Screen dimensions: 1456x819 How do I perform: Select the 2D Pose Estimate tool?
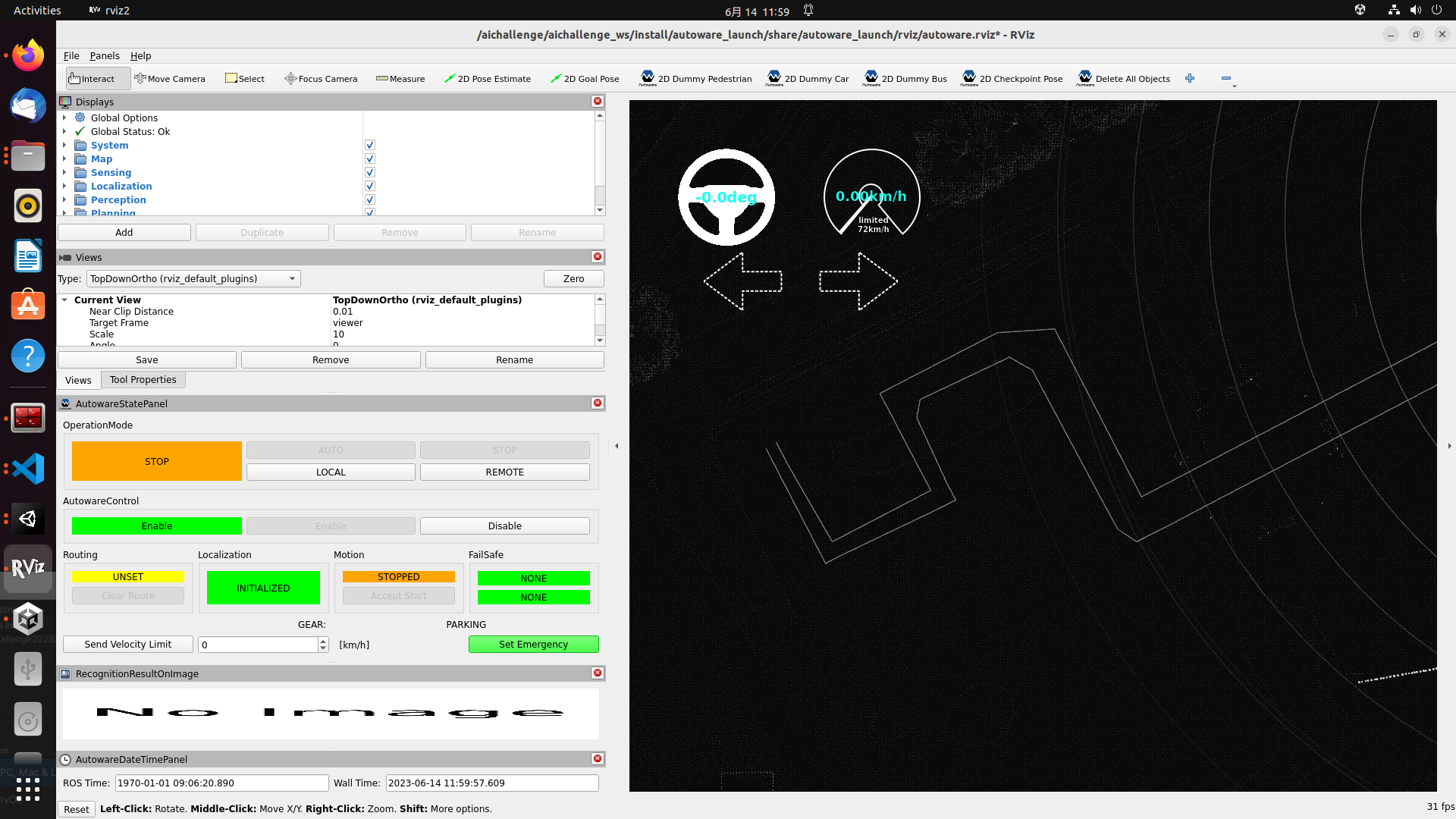[x=488, y=79]
